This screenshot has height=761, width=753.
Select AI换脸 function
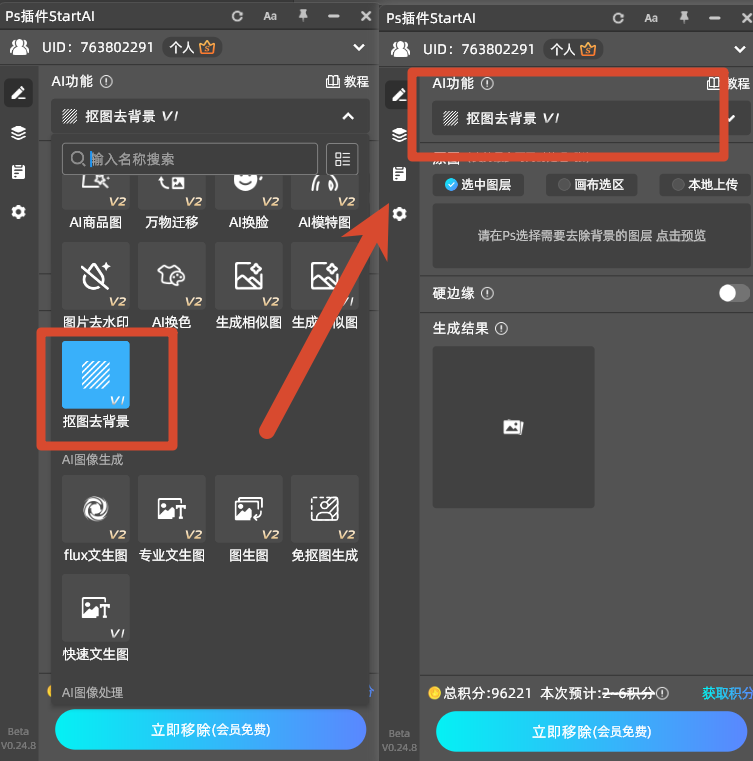(x=248, y=203)
